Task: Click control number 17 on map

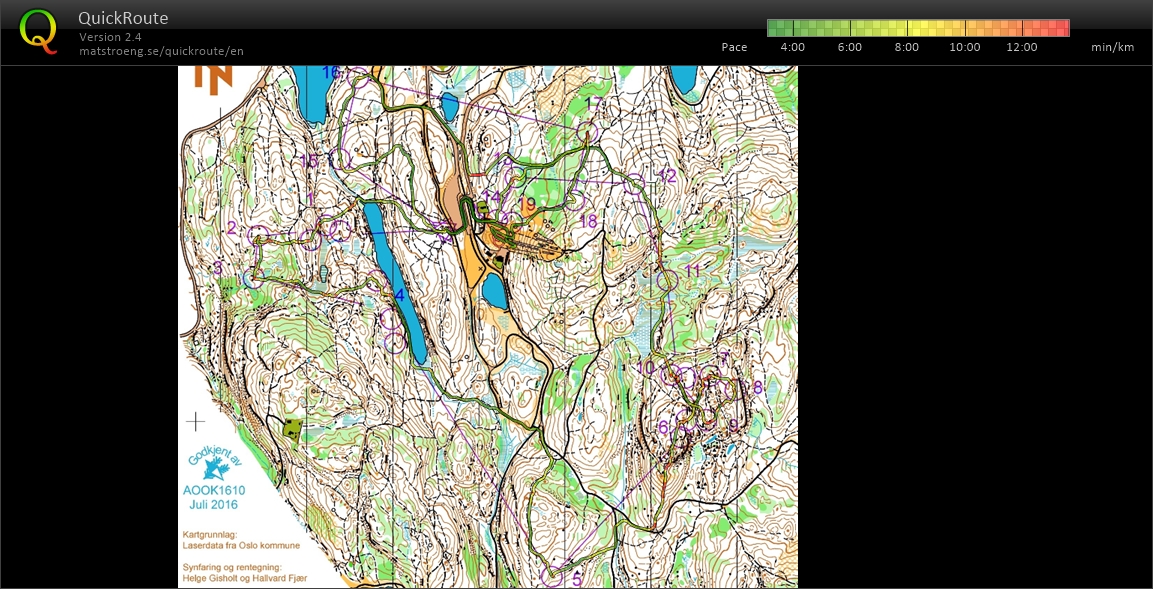Action: point(594,104)
